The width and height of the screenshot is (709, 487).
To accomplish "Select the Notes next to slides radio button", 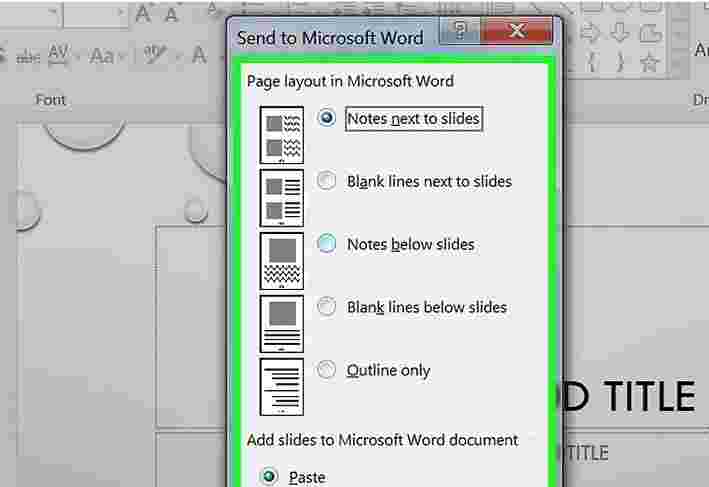I will [326, 118].
